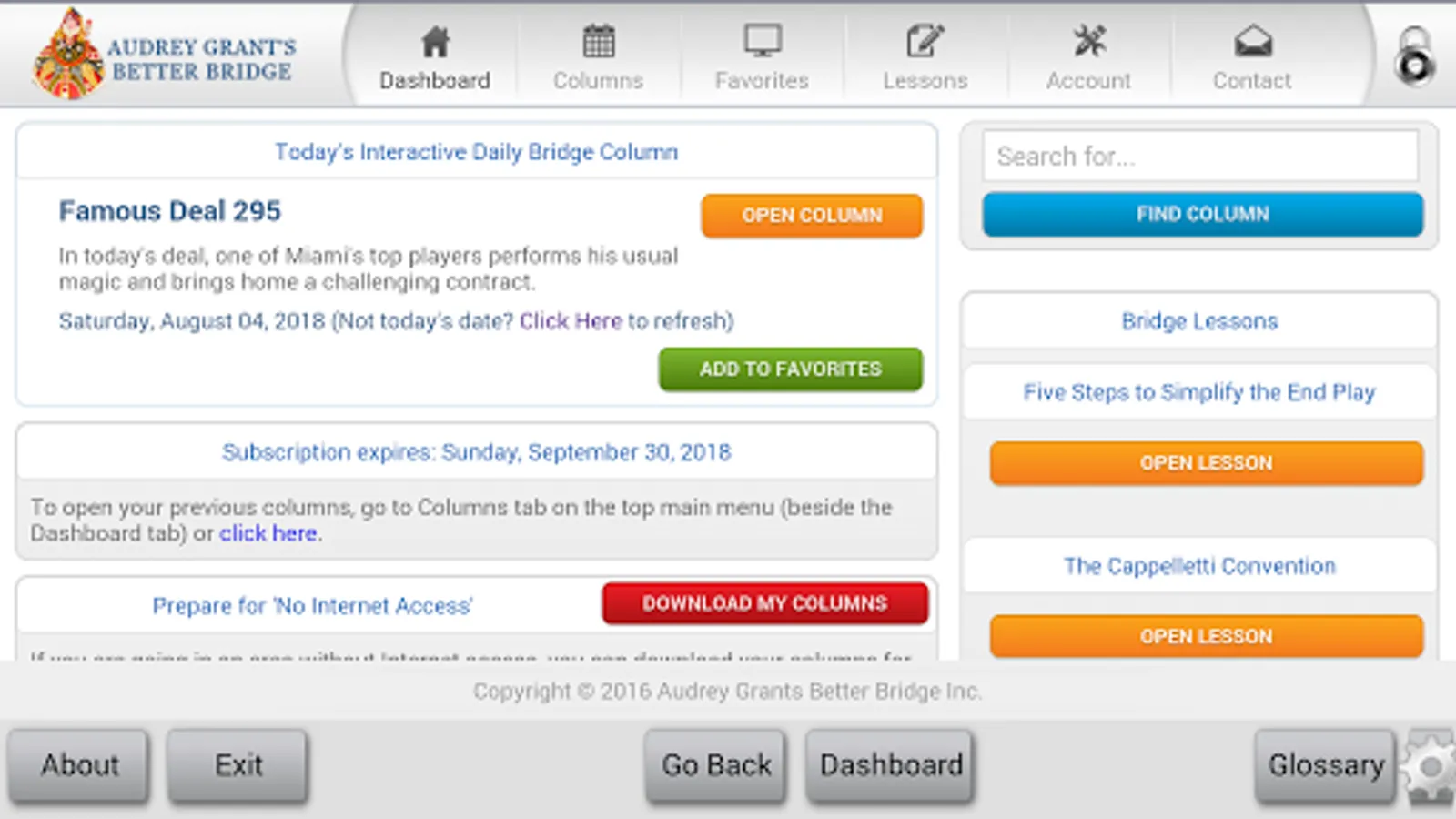Click the Audrey Grant's Better Bridge logo
Image resolution: width=1456 pixels, height=819 pixels.
point(165,55)
